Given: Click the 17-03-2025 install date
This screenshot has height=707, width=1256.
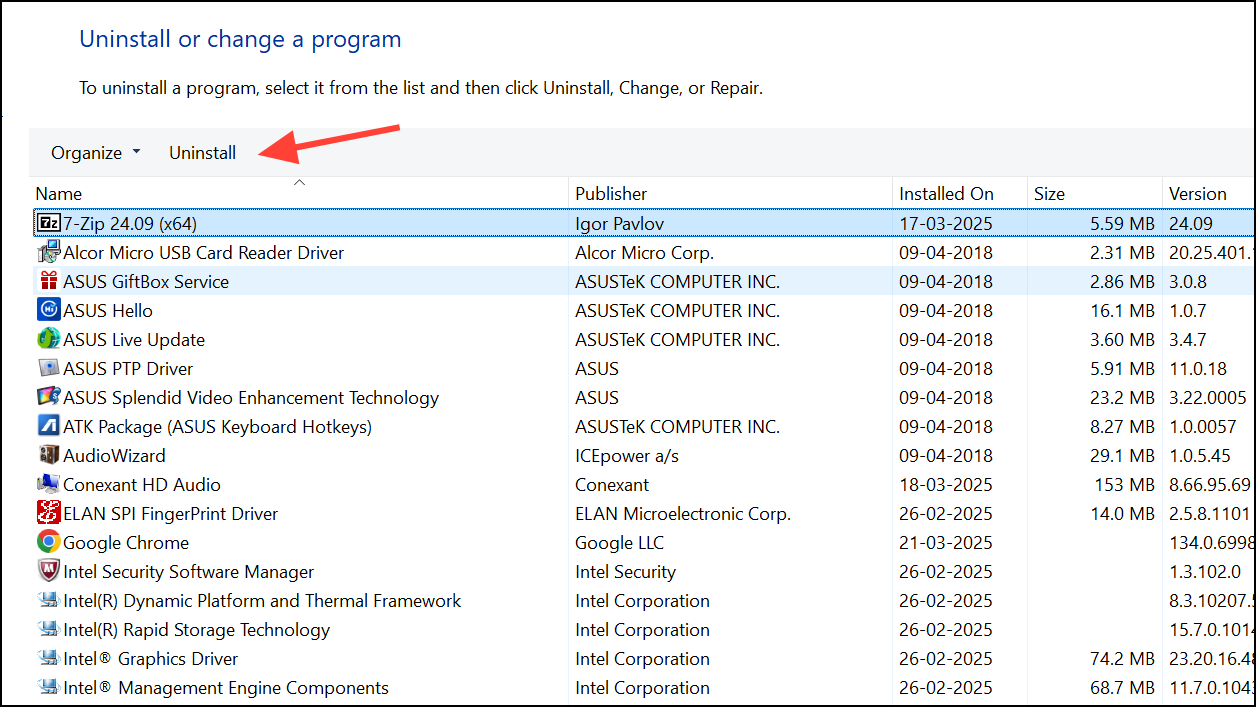Looking at the screenshot, I should coord(946,224).
